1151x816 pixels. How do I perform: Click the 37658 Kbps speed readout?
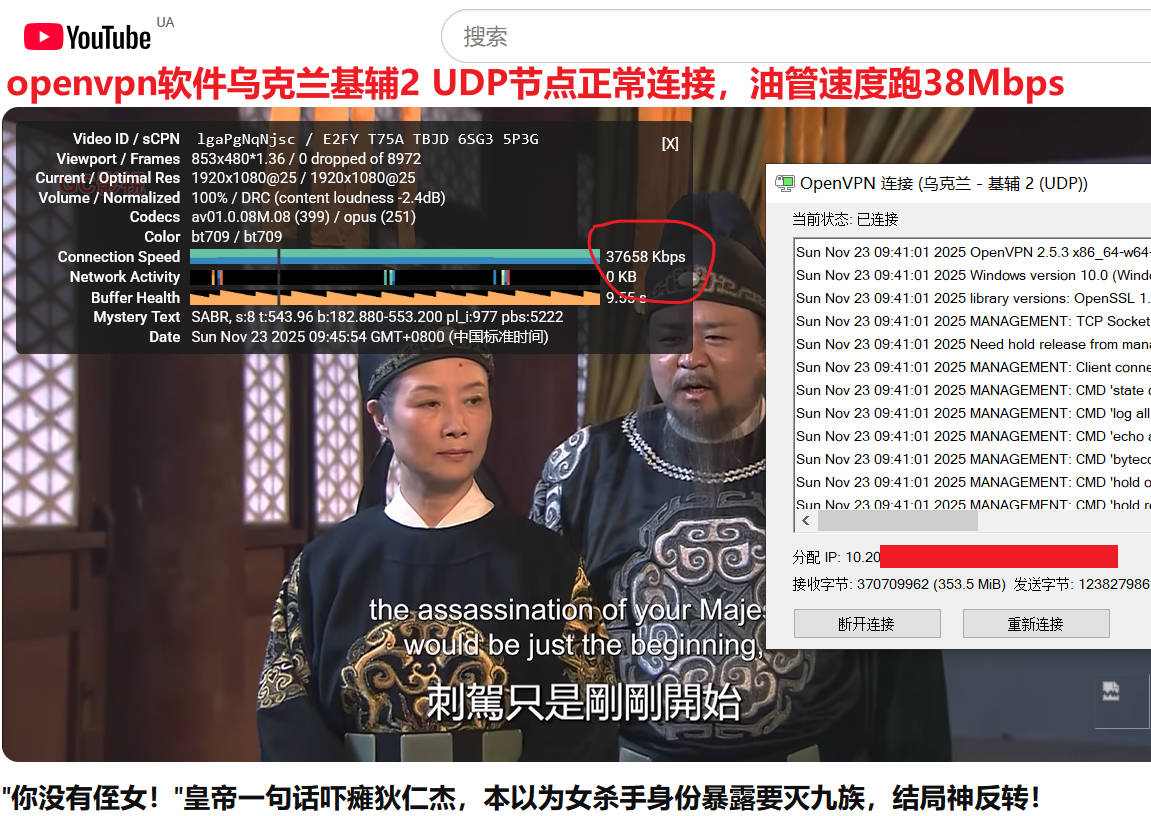645,257
